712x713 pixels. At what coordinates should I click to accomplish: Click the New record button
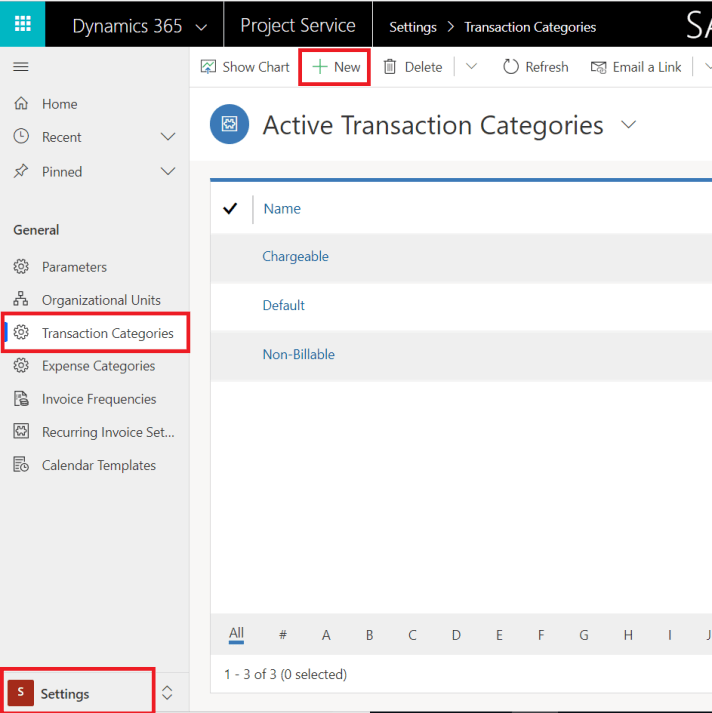[336, 67]
